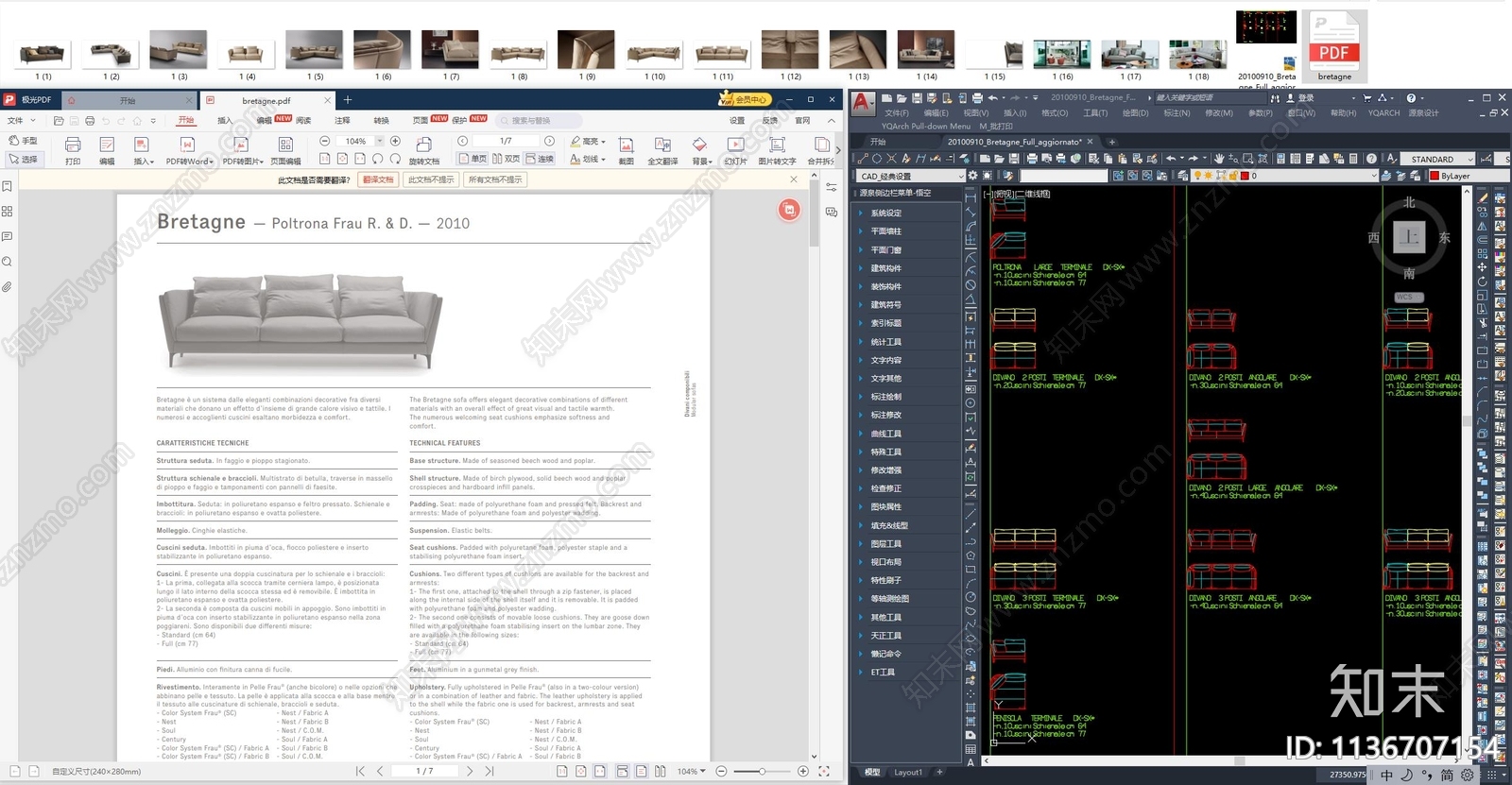The image size is (1512, 785).
Task: Open a new tab with the plus button in PDF reader
Action: click(348, 99)
